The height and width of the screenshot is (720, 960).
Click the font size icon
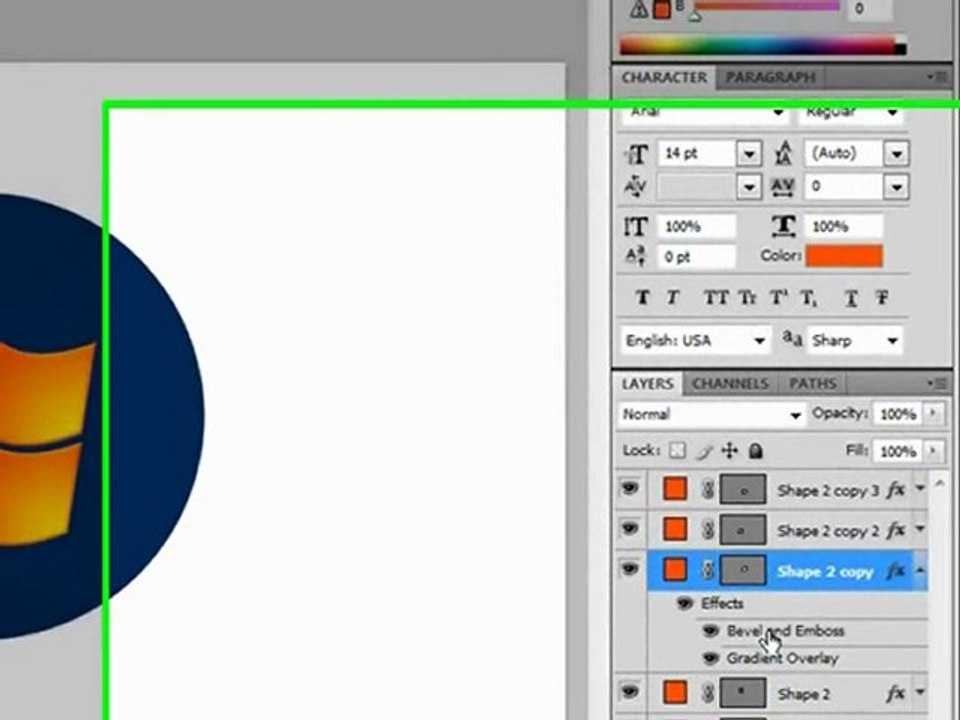tap(636, 154)
